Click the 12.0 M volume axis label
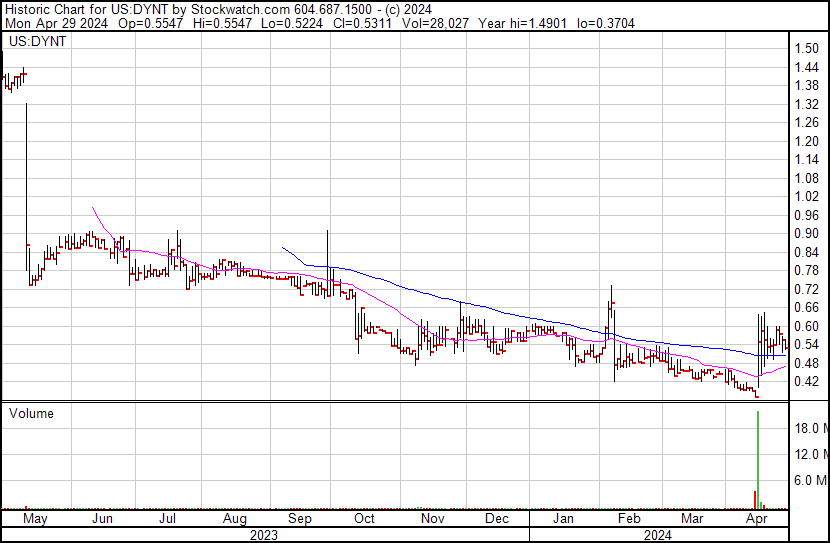This screenshot has width=830, height=543. (811, 454)
